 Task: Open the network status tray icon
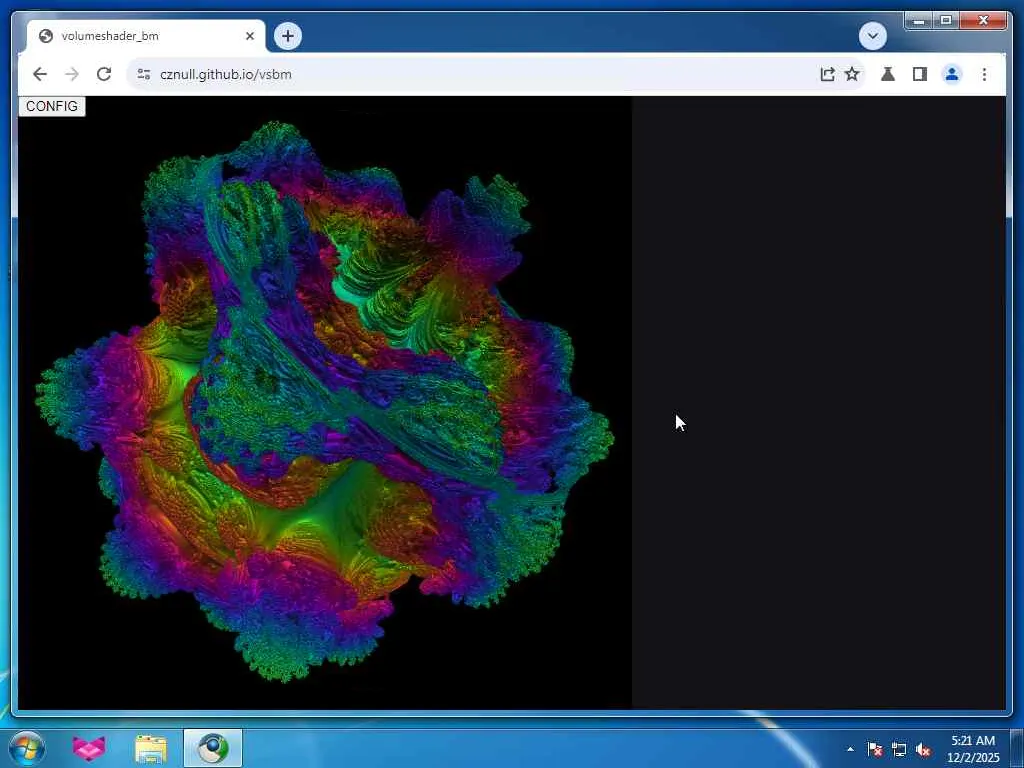pyautogui.click(x=899, y=749)
